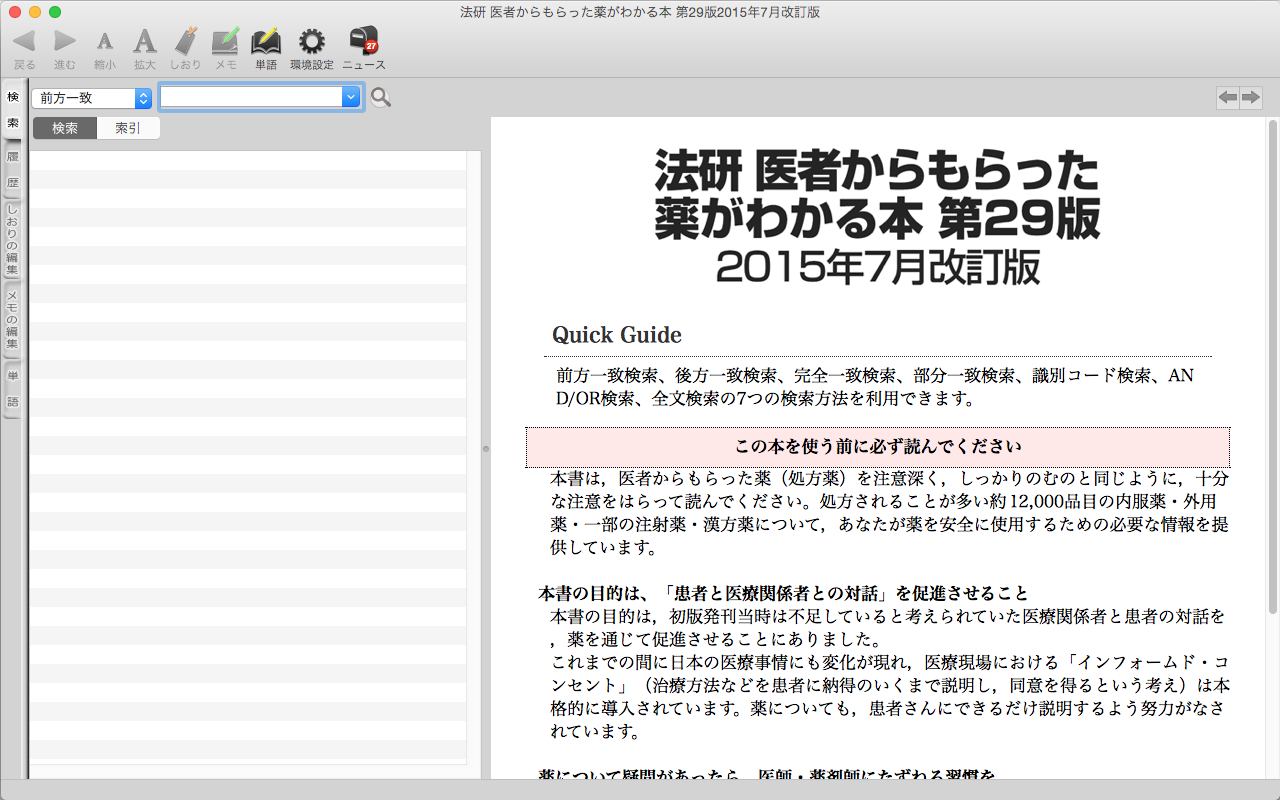Click the previous page arrow above content

point(1227,97)
